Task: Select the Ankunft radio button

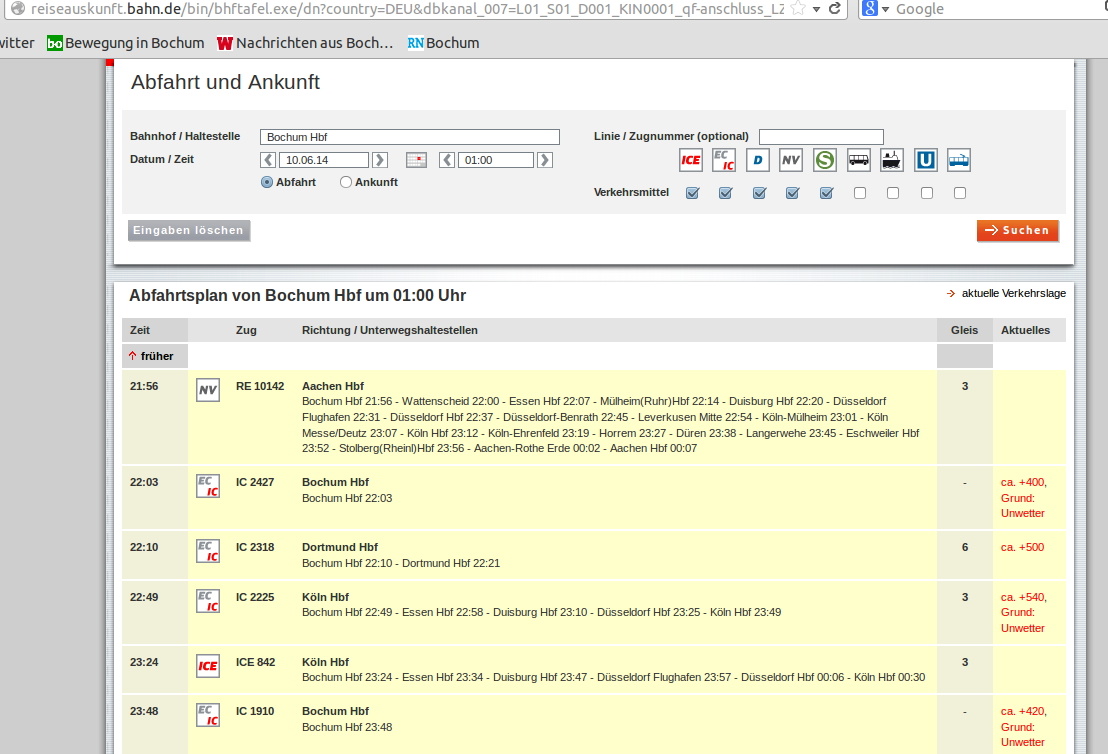Action: 346,182
